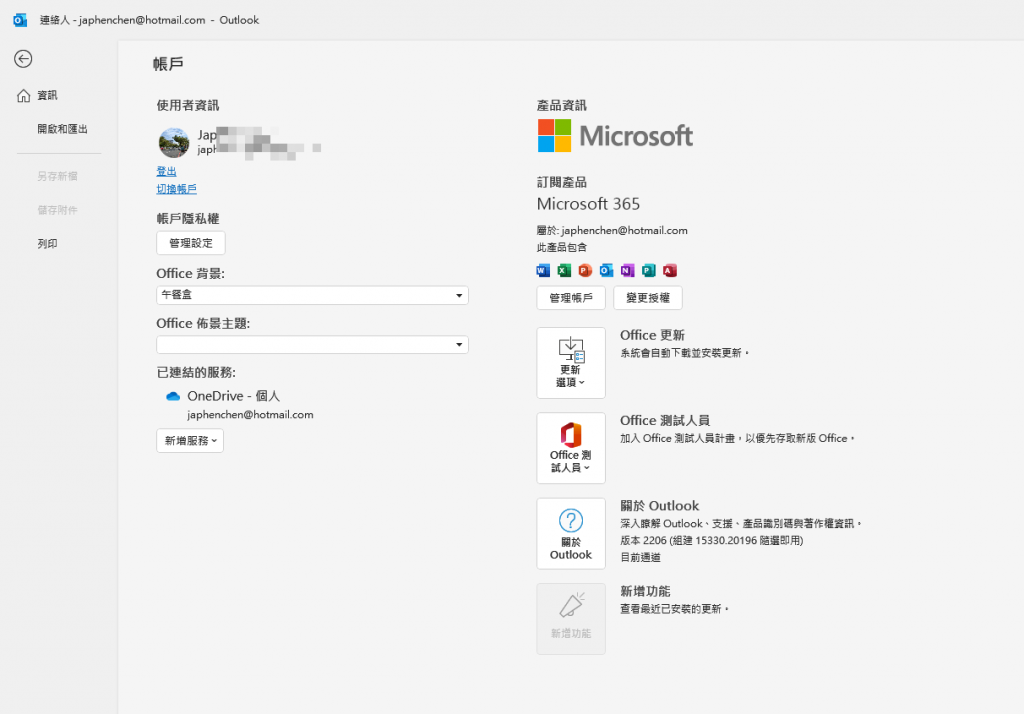
Task: Click the 登出 sign out link
Action: [x=167, y=171]
